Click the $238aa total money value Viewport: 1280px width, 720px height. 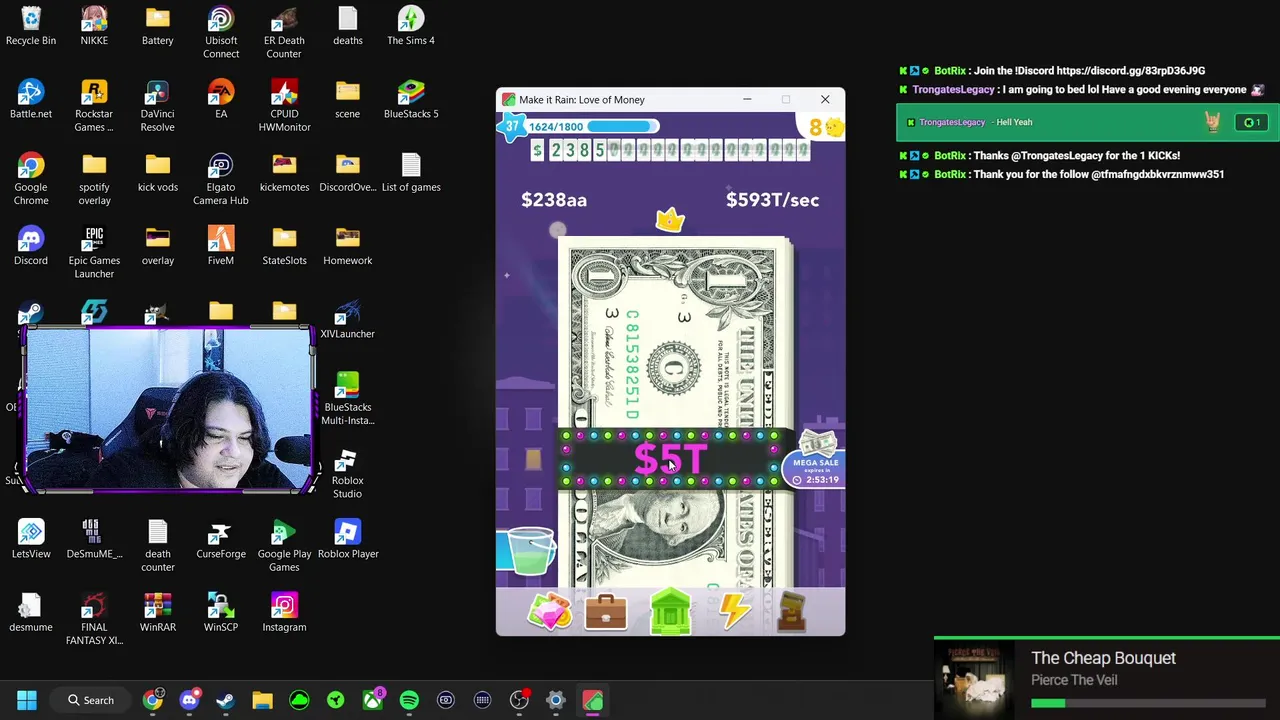tap(554, 200)
